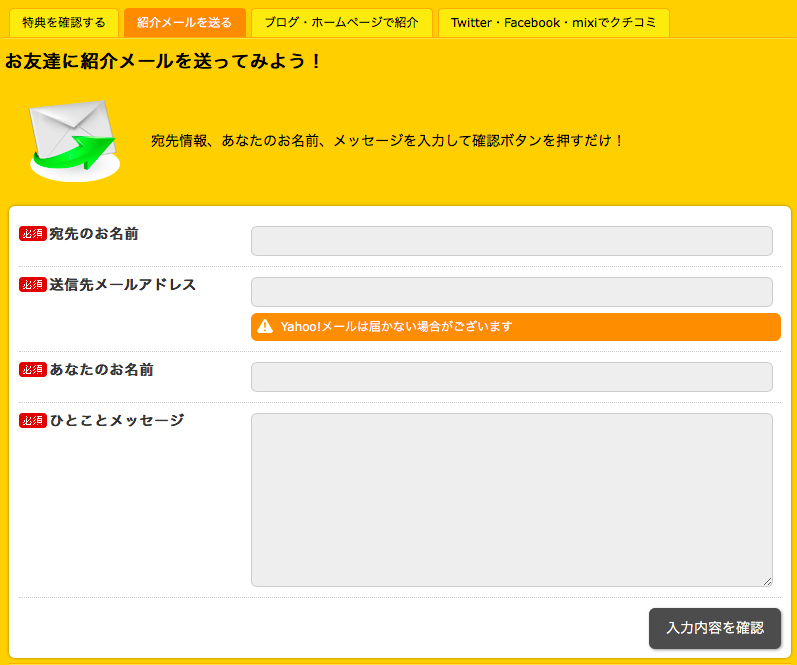Viewport: 797px width, 665px height.
Task: Click the label 送信先メールアドレス
Action: (x=122, y=285)
